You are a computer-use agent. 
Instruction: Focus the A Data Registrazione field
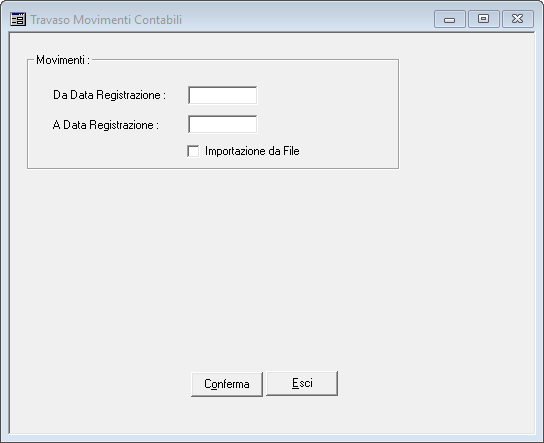223,124
